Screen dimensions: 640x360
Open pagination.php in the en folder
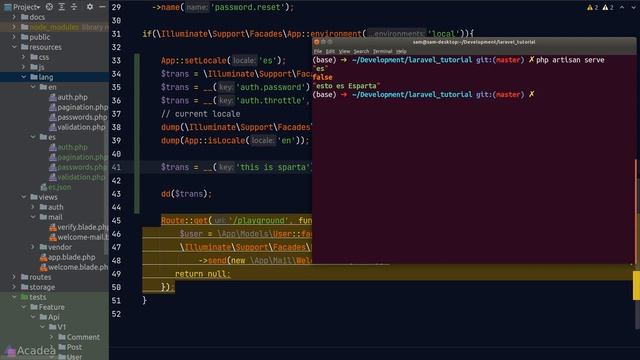pyautogui.click(x=78, y=107)
